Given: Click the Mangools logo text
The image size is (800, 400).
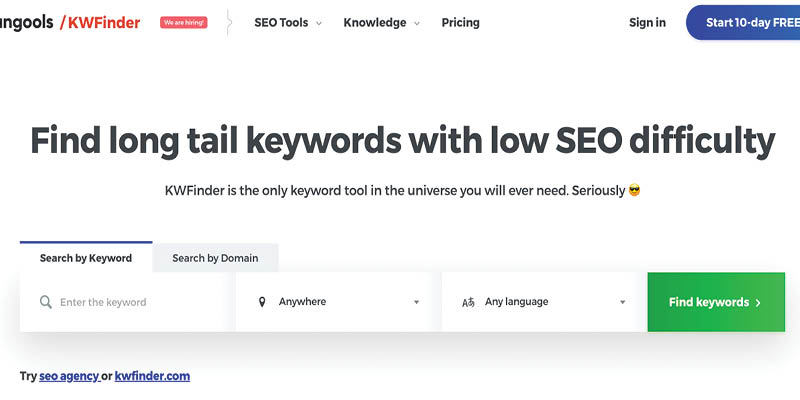Looking at the screenshot, I should (27, 22).
